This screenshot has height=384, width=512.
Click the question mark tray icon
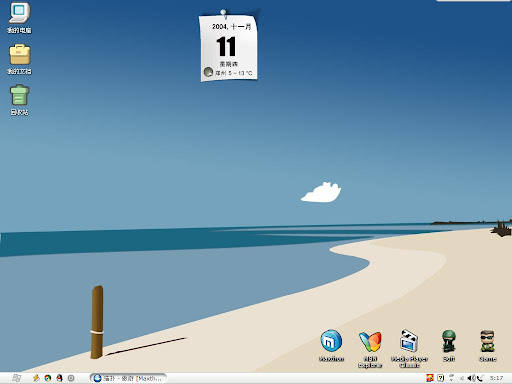coord(441,378)
